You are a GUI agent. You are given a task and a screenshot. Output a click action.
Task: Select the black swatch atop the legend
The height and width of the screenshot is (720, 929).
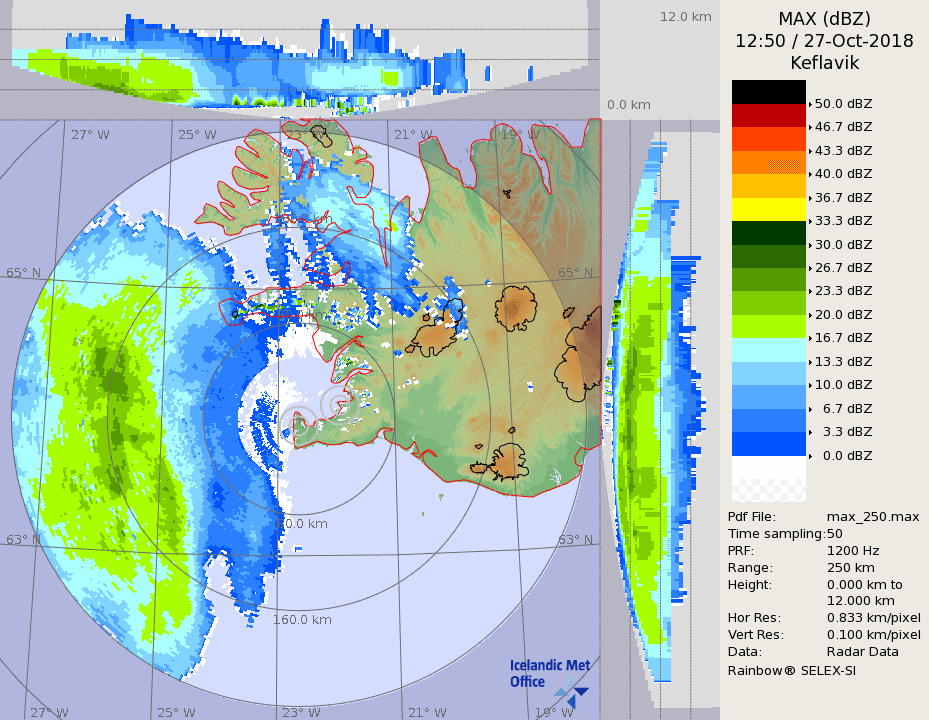point(768,91)
